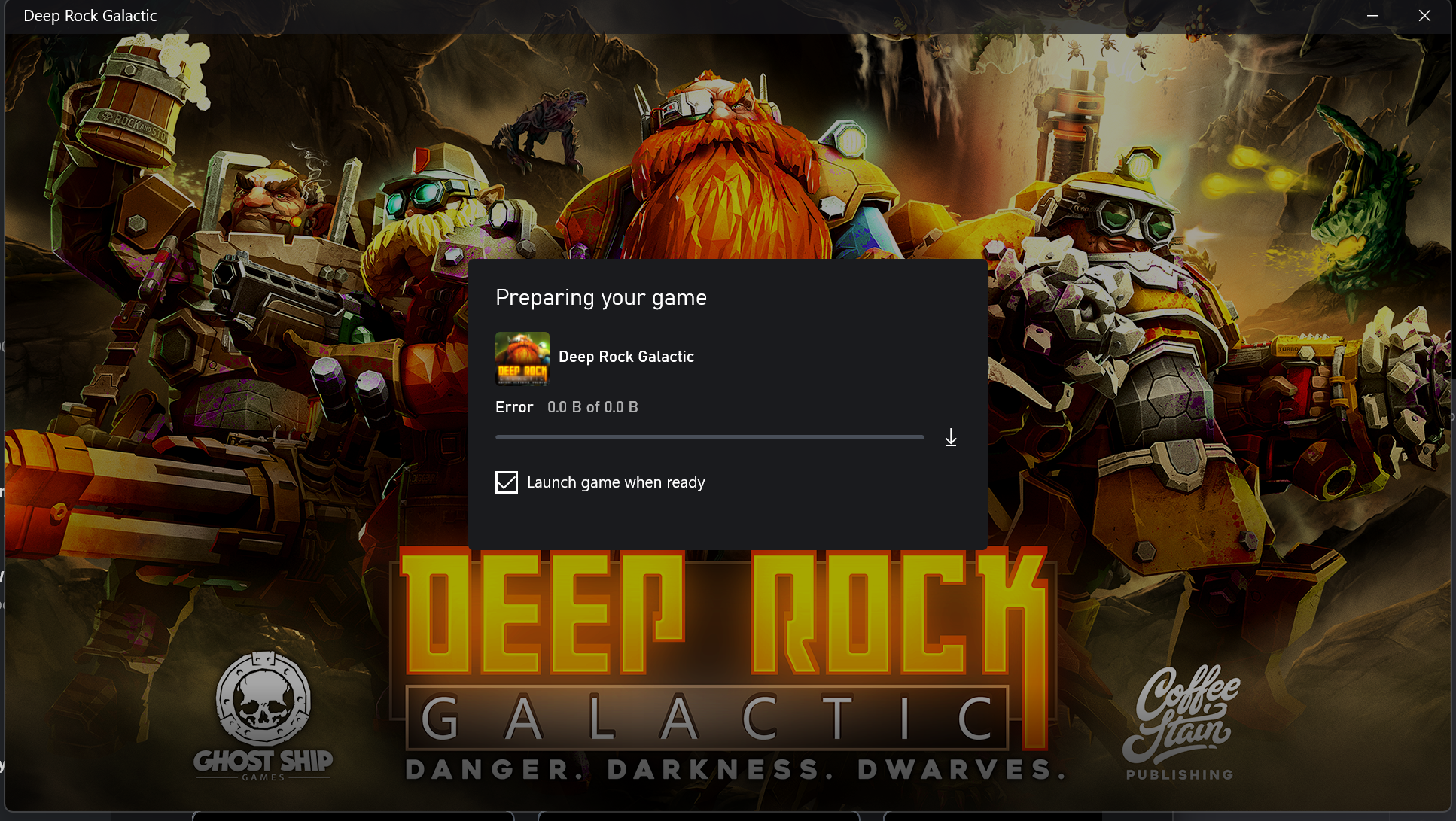
Task: Toggle Launch game when ready checkbox
Action: (507, 482)
